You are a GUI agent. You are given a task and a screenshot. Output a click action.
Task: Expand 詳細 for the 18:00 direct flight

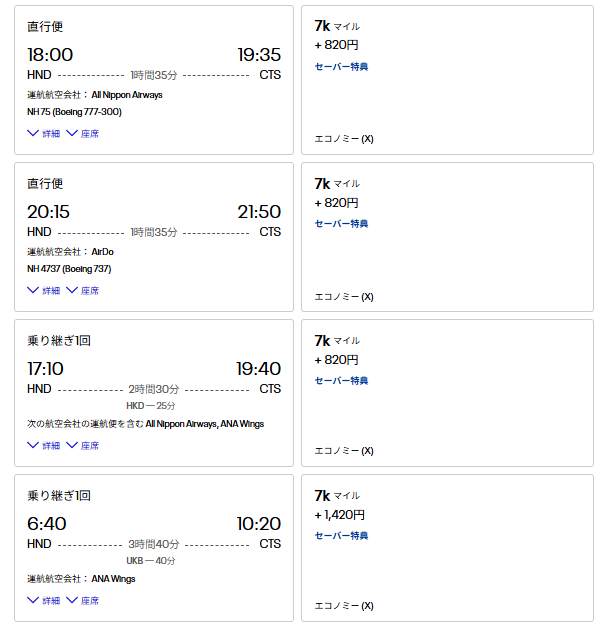(x=44, y=133)
